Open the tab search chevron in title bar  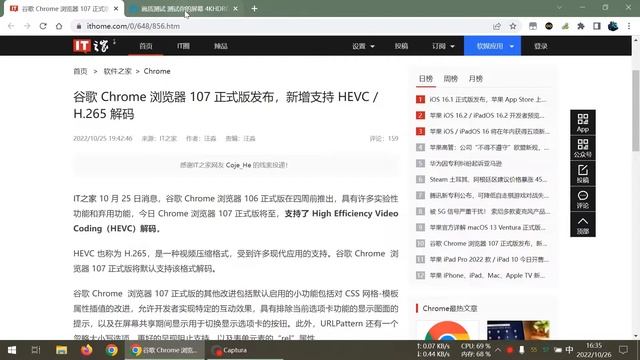click(x=559, y=8)
